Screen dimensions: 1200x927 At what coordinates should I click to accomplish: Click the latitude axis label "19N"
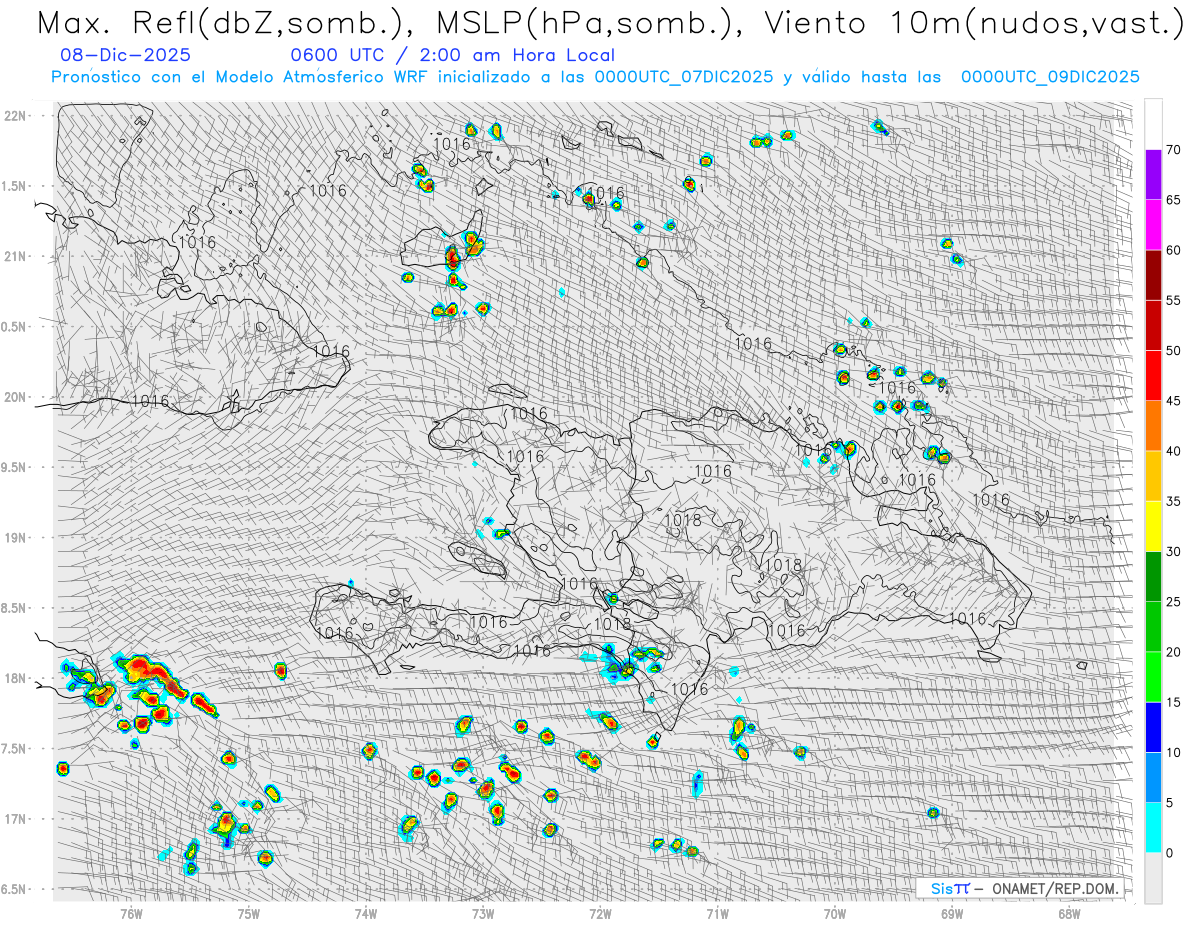tap(16, 537)
